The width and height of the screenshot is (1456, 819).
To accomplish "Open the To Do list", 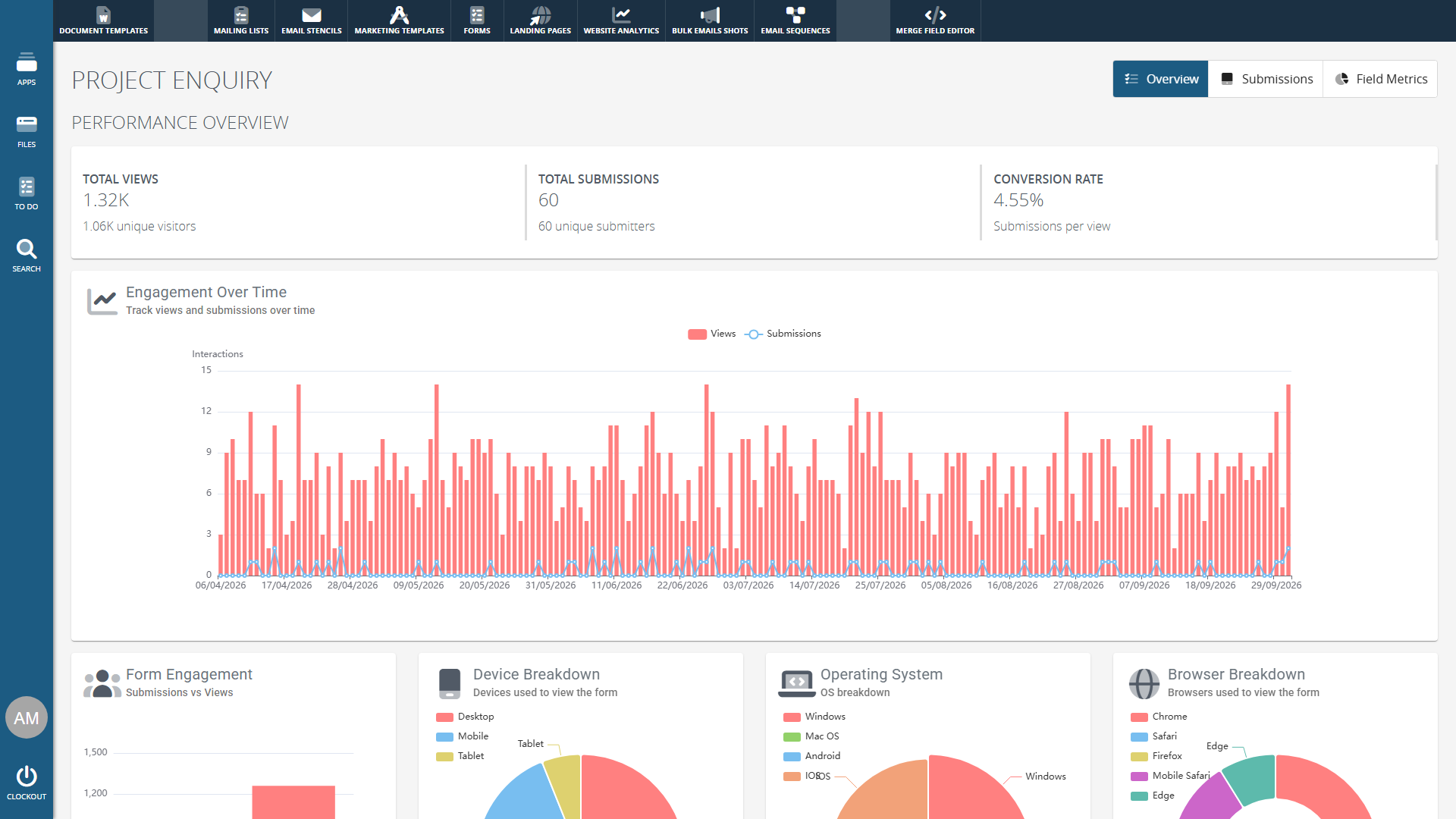I will click(x=27, y=193).
